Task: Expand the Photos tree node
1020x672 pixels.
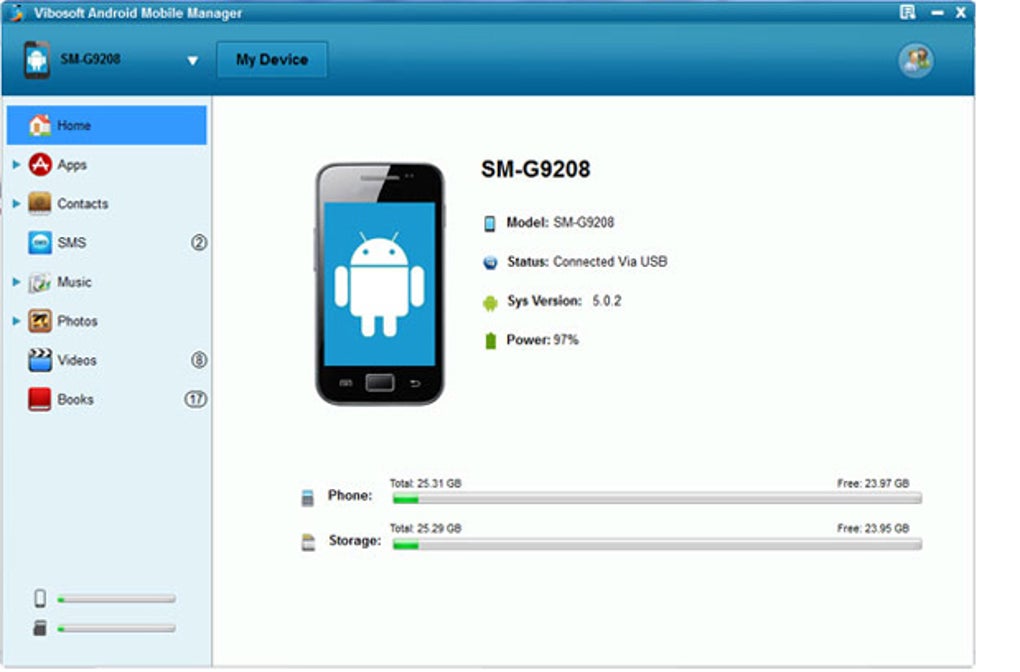Action: point(16,321)
